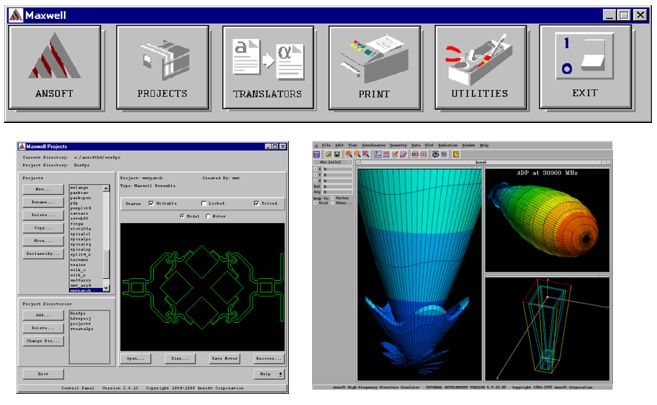Click projects list scroll-up arrow
657x405 pixels.
106,188
